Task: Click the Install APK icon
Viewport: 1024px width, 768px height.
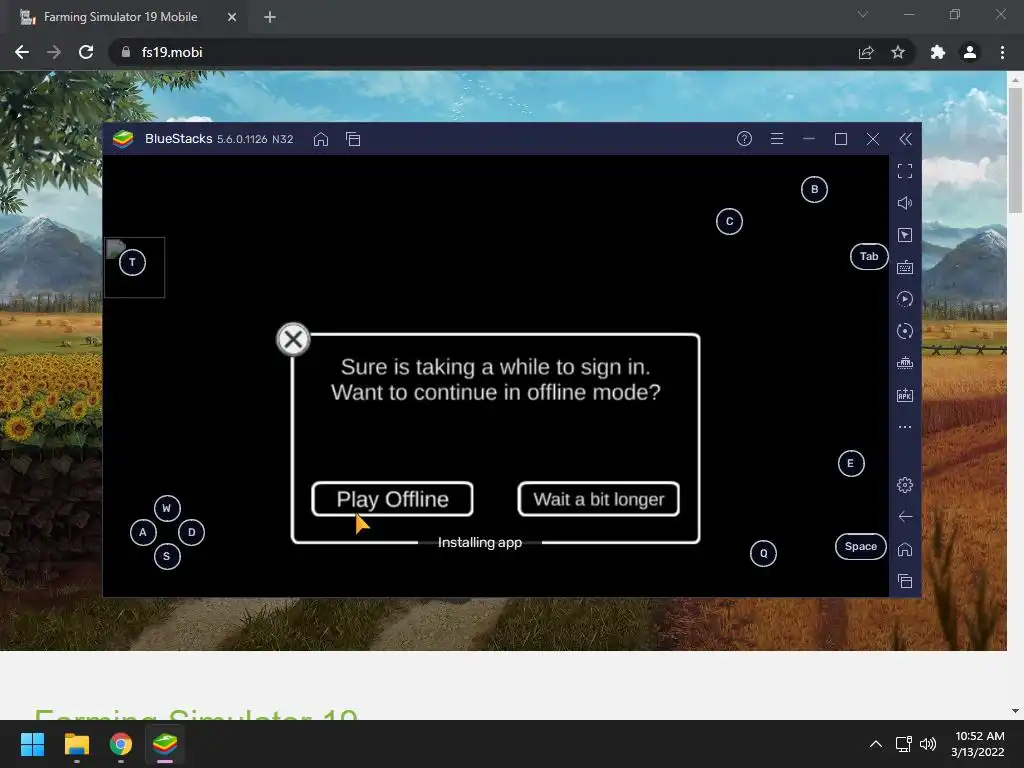Action: pyautogui.click(x=904, y=395)
